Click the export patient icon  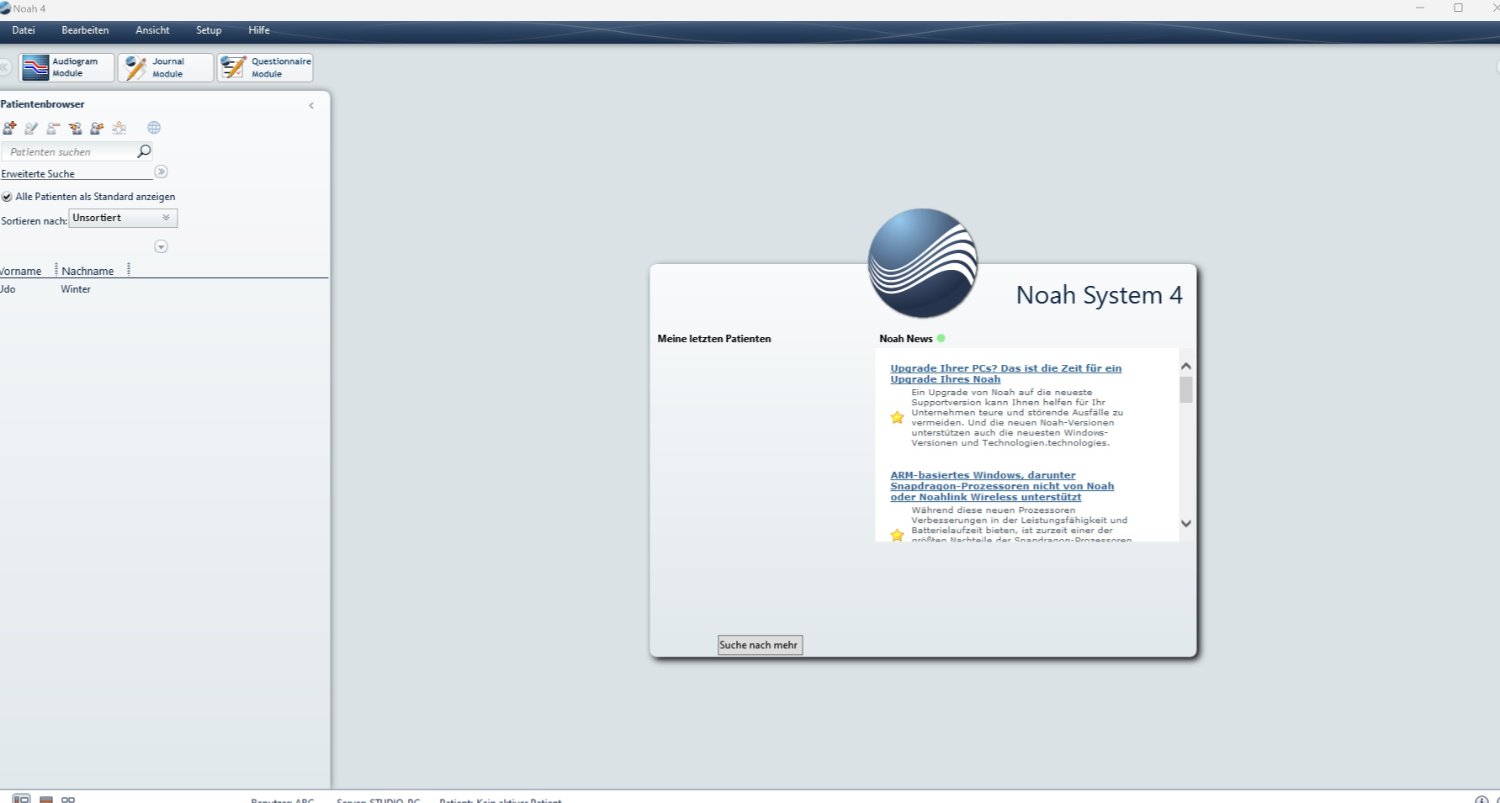[x=97, y=128]
